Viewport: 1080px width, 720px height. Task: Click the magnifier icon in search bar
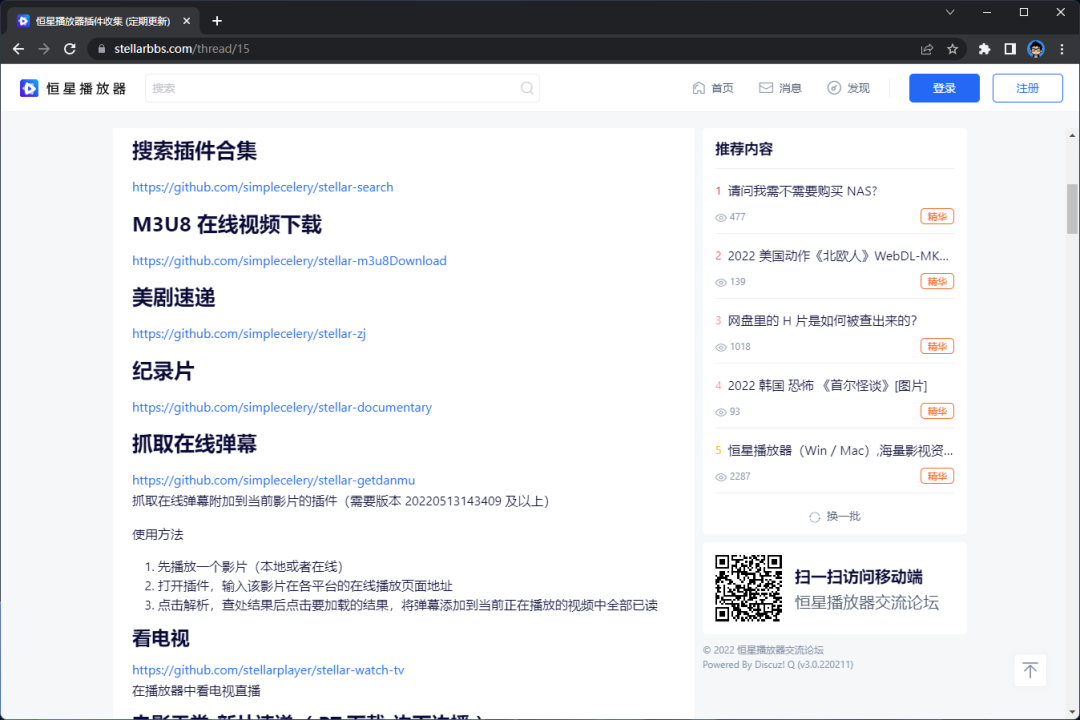pos(527,88)
